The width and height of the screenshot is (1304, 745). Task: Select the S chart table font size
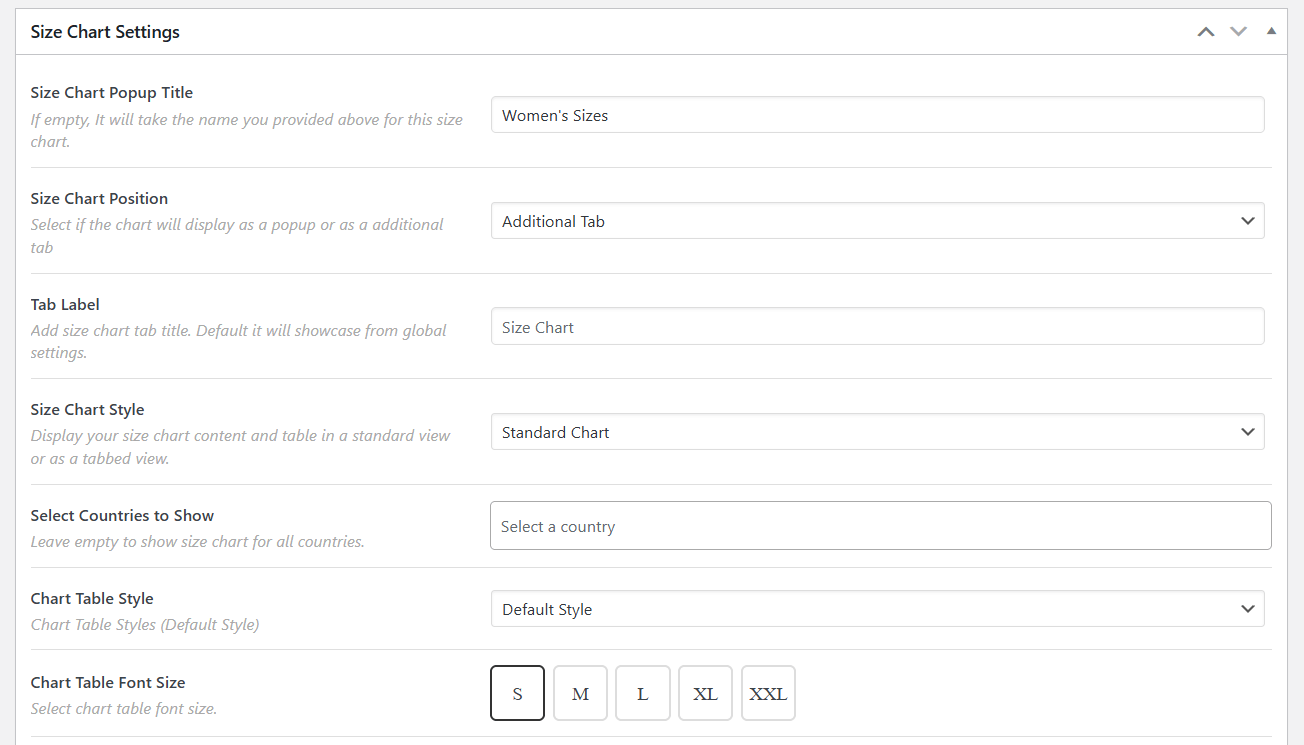click(517, 692)
